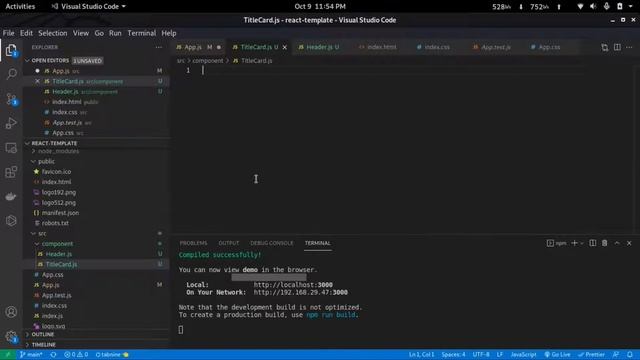Open the Manage gear icon

11,337
